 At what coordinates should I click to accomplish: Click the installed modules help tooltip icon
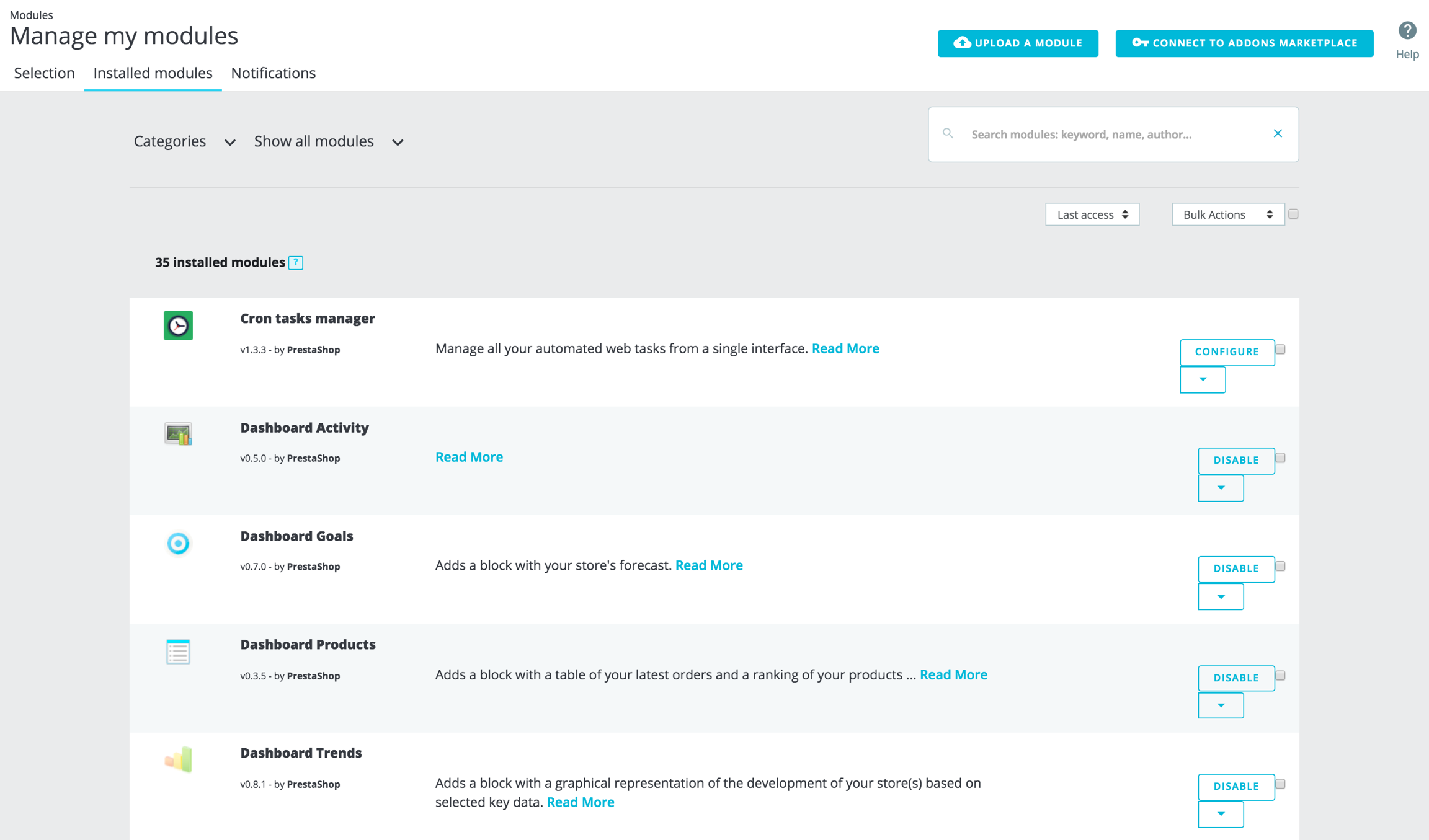(296, 263)
